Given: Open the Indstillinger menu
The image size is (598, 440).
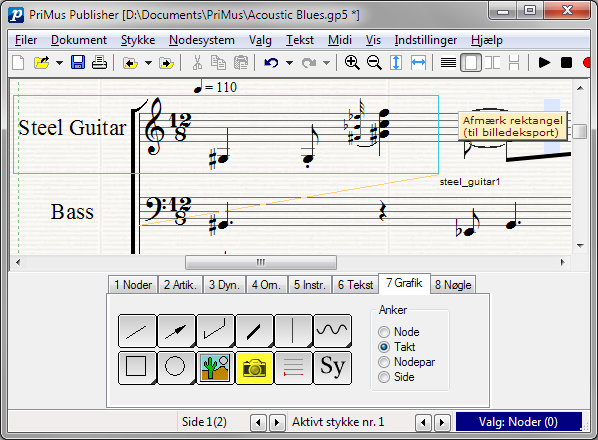Looking at the screenshot, I should (426, 40).
